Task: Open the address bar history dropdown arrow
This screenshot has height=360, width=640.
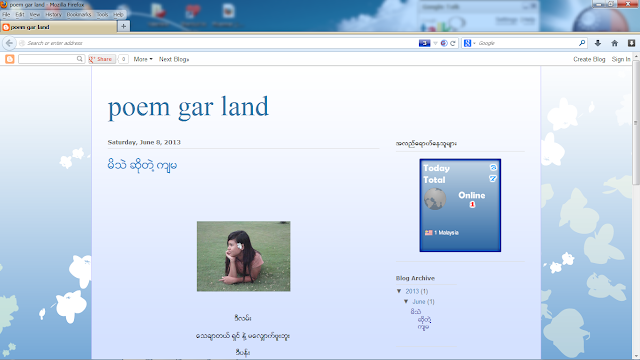Action: (x=436, y=43)
